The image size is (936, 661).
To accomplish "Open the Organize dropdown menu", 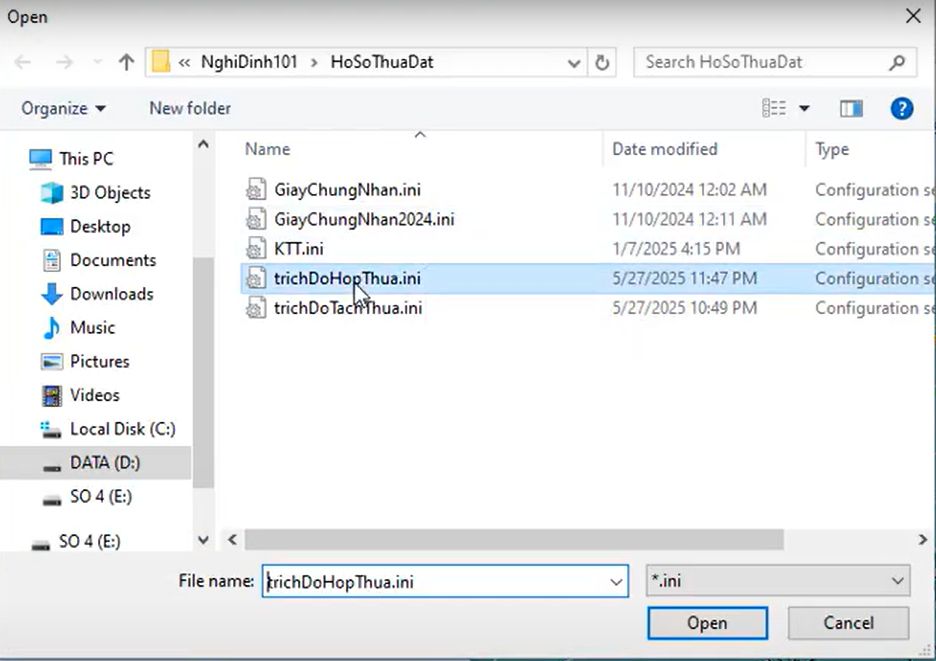I will click(64, 108).
